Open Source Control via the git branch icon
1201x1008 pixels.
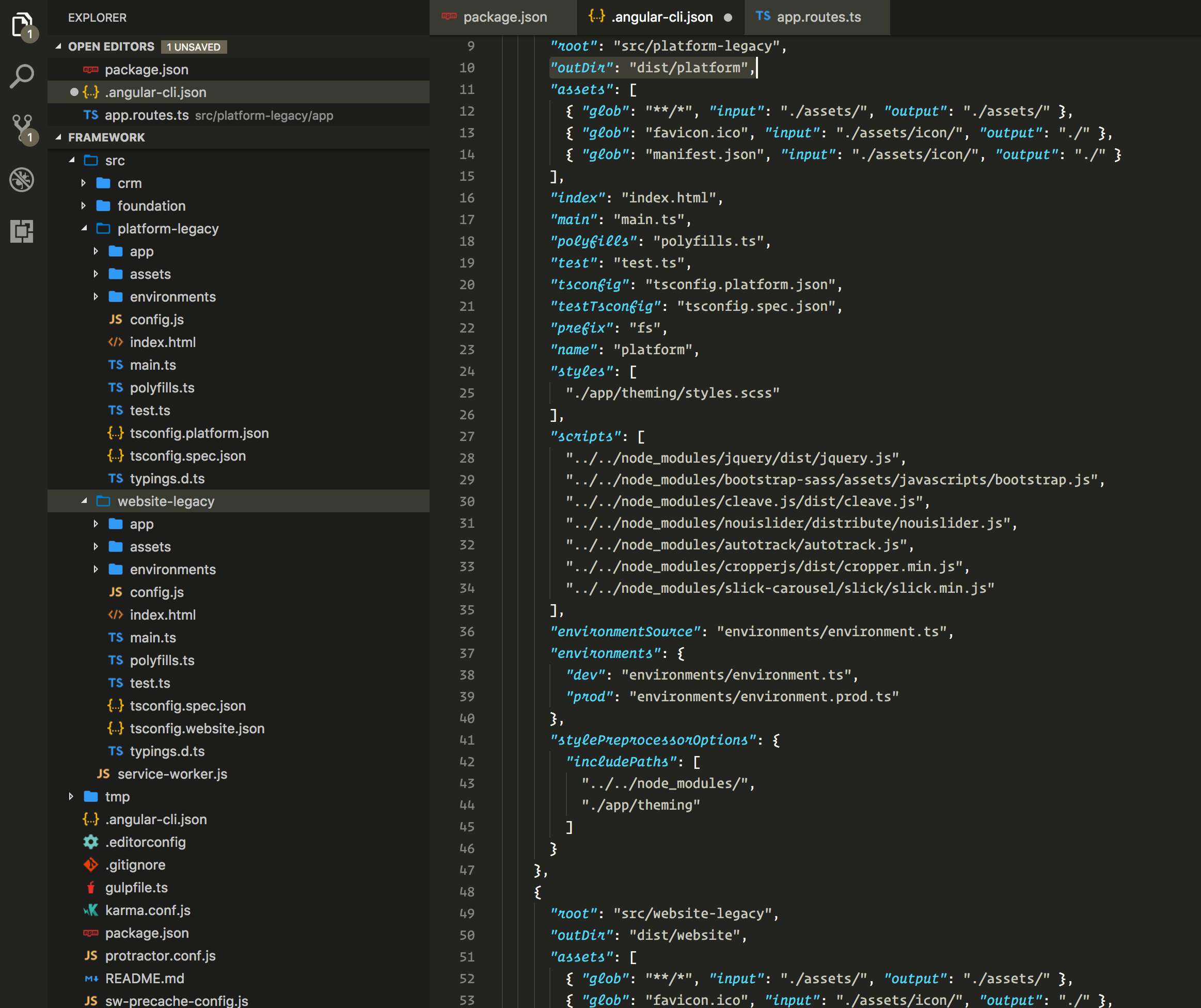coord(22,126)
